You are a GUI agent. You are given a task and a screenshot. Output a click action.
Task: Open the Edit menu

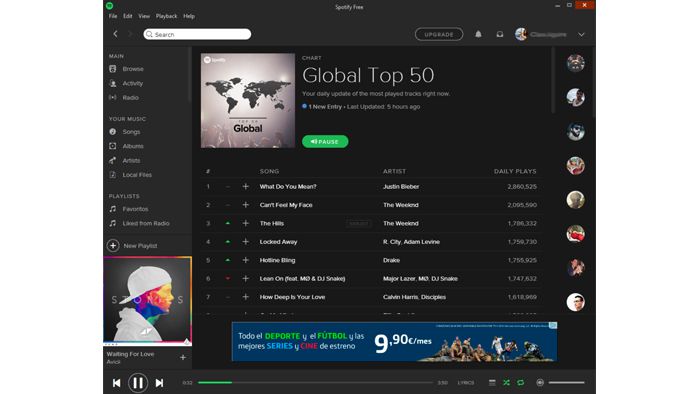[x=128, y=16]
